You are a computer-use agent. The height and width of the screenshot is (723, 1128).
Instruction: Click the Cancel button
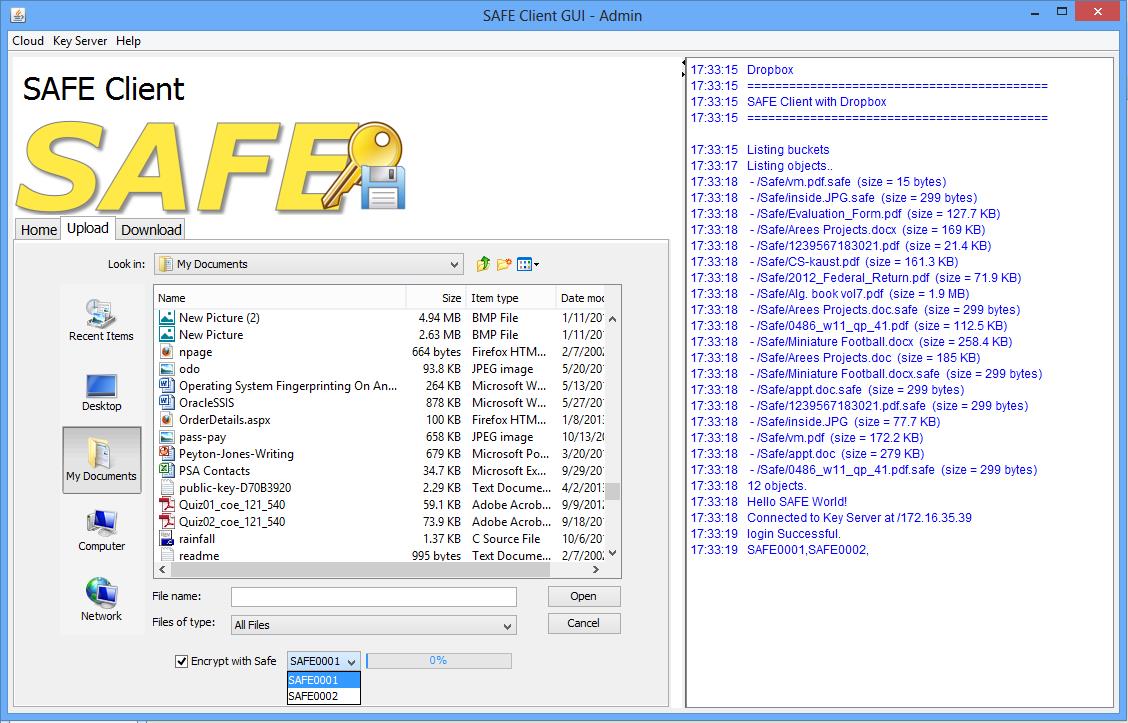583,623
